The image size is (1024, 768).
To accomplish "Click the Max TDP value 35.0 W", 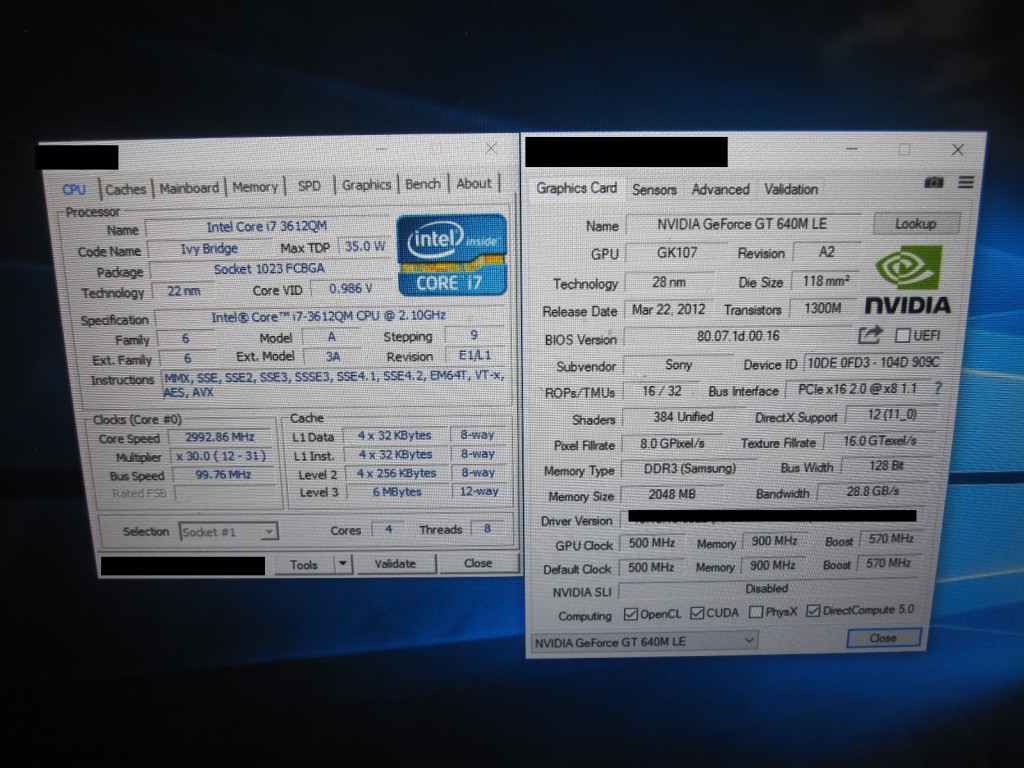I will 365,246.
